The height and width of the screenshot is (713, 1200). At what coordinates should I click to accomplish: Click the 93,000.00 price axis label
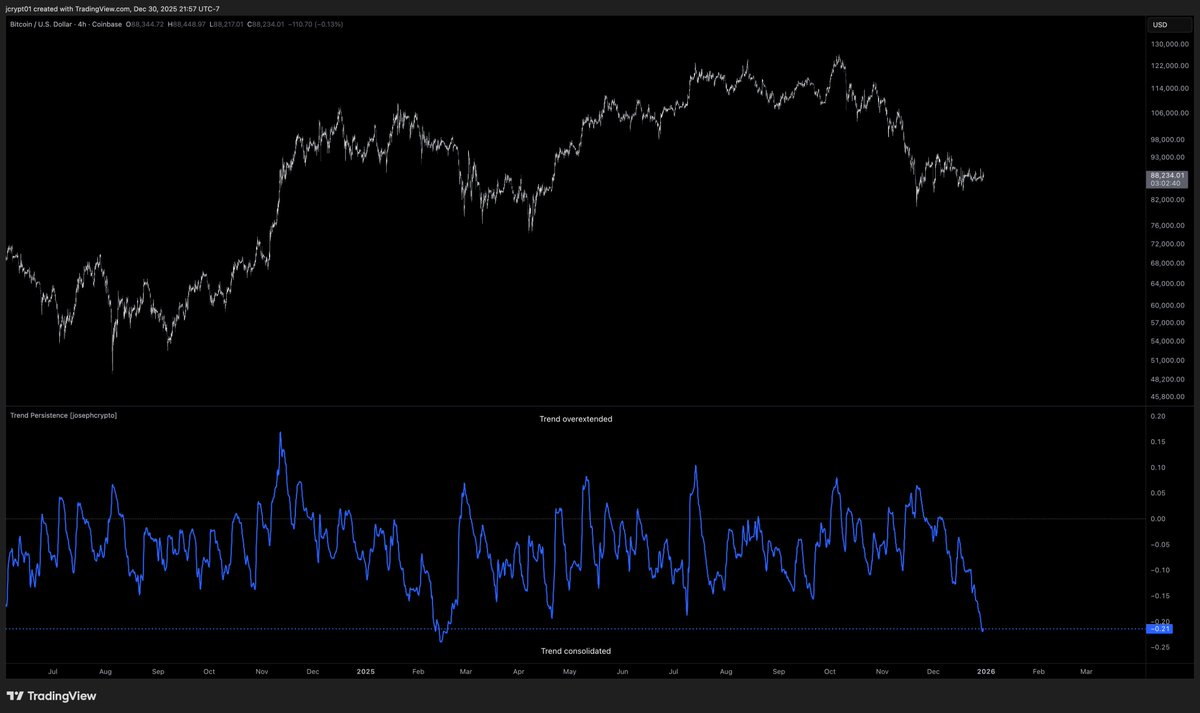1168,157
